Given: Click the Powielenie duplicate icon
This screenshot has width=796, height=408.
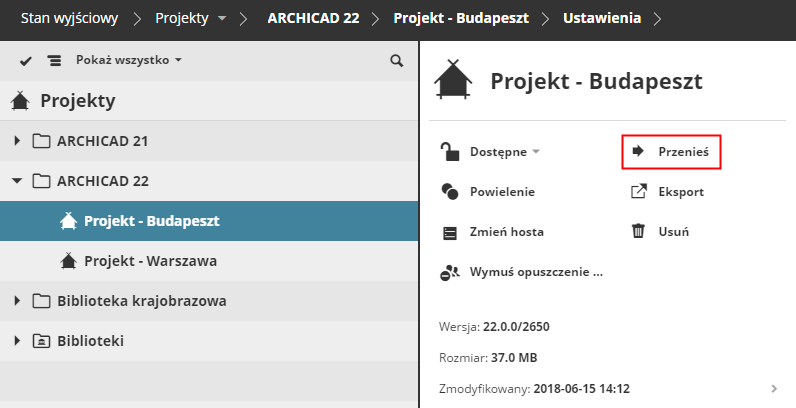Looking at the screenshot, I should 450,191.
